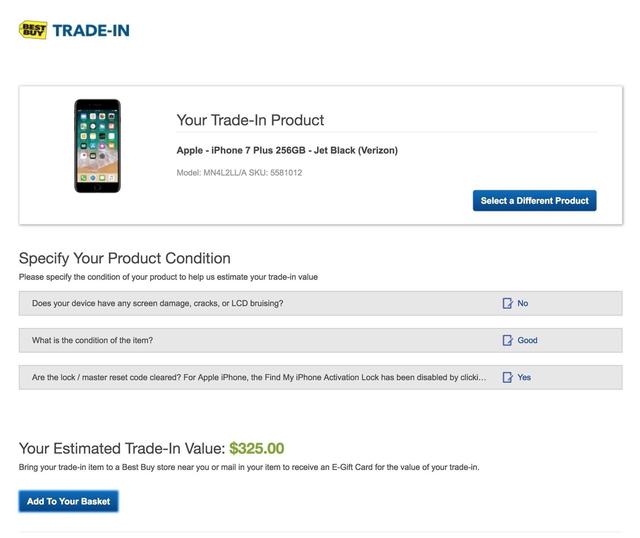
Task: Click the $325.00 estimated trade-in value
Action: [257, 449]
